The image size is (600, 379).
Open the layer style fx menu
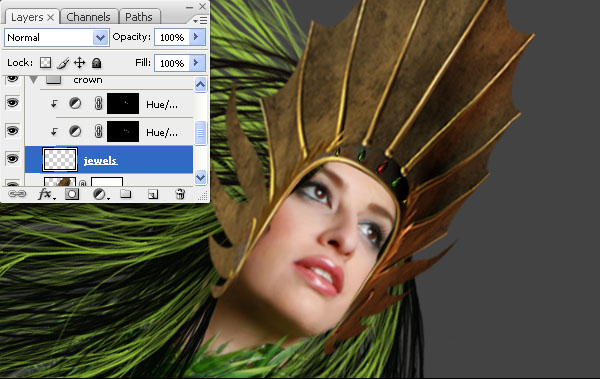46,194
